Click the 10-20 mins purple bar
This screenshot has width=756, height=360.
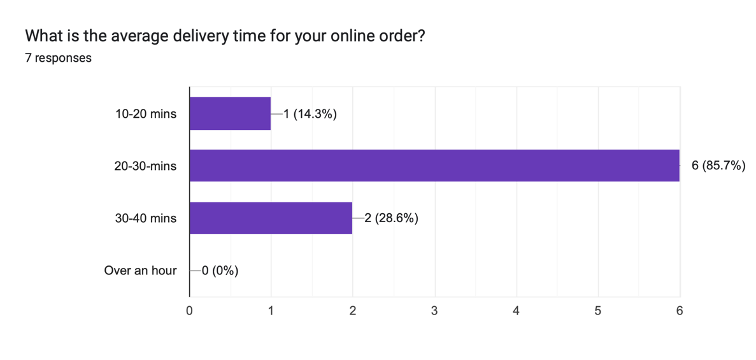[x=230, y=114]
